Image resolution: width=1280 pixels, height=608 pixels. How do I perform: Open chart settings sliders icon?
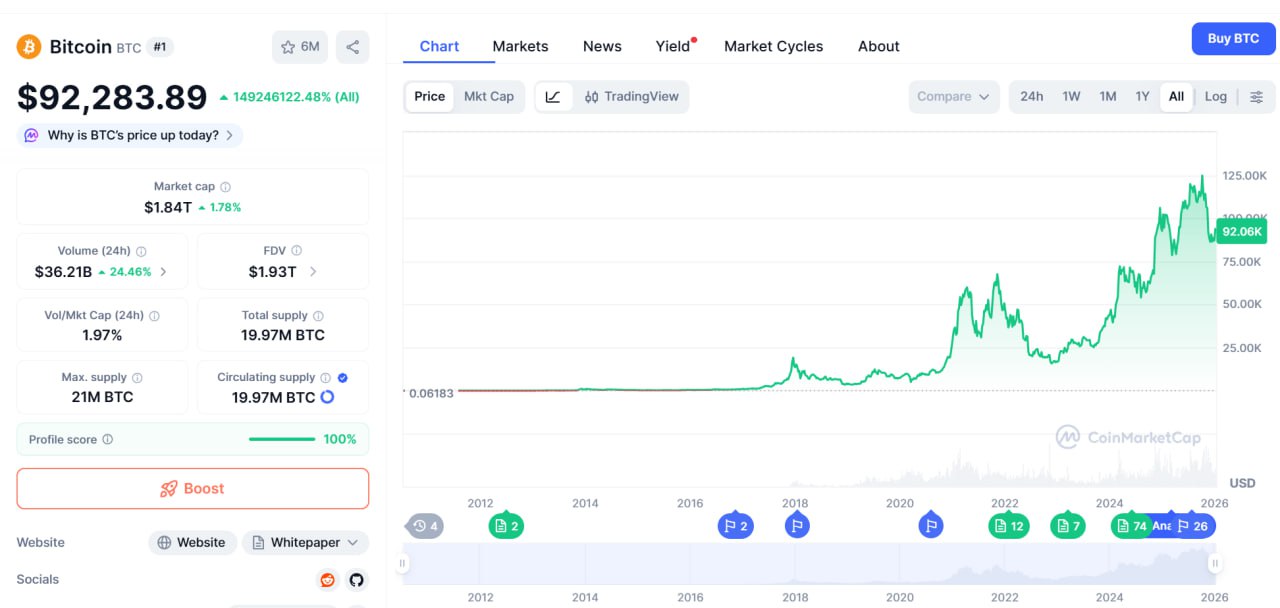1257,97
